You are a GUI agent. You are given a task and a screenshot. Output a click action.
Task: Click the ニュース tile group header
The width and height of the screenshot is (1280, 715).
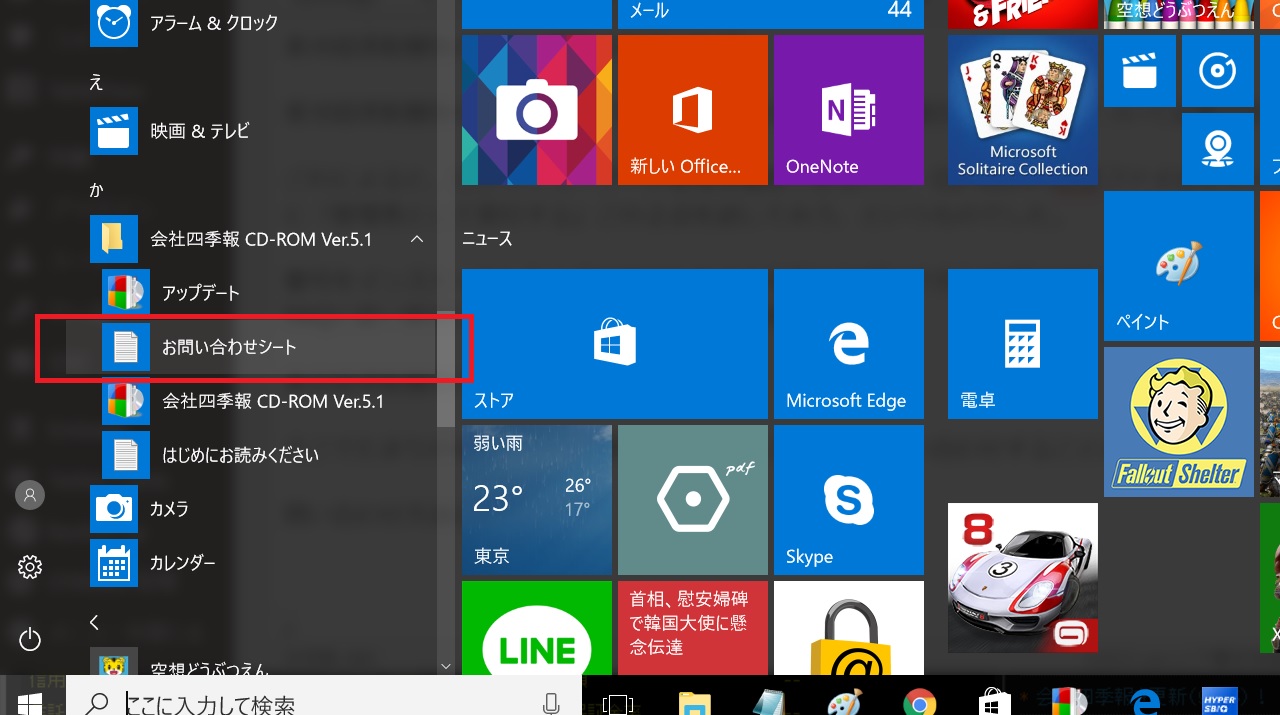point(487,239)
